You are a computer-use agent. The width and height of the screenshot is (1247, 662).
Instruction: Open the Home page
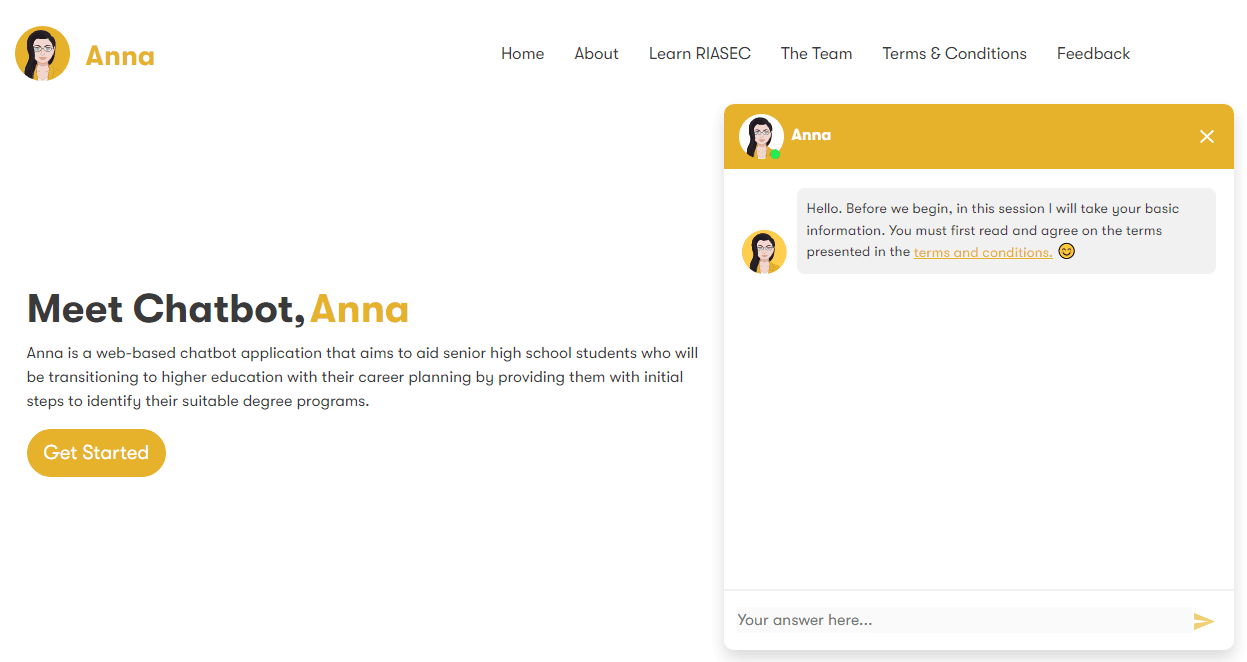point(522,54)
